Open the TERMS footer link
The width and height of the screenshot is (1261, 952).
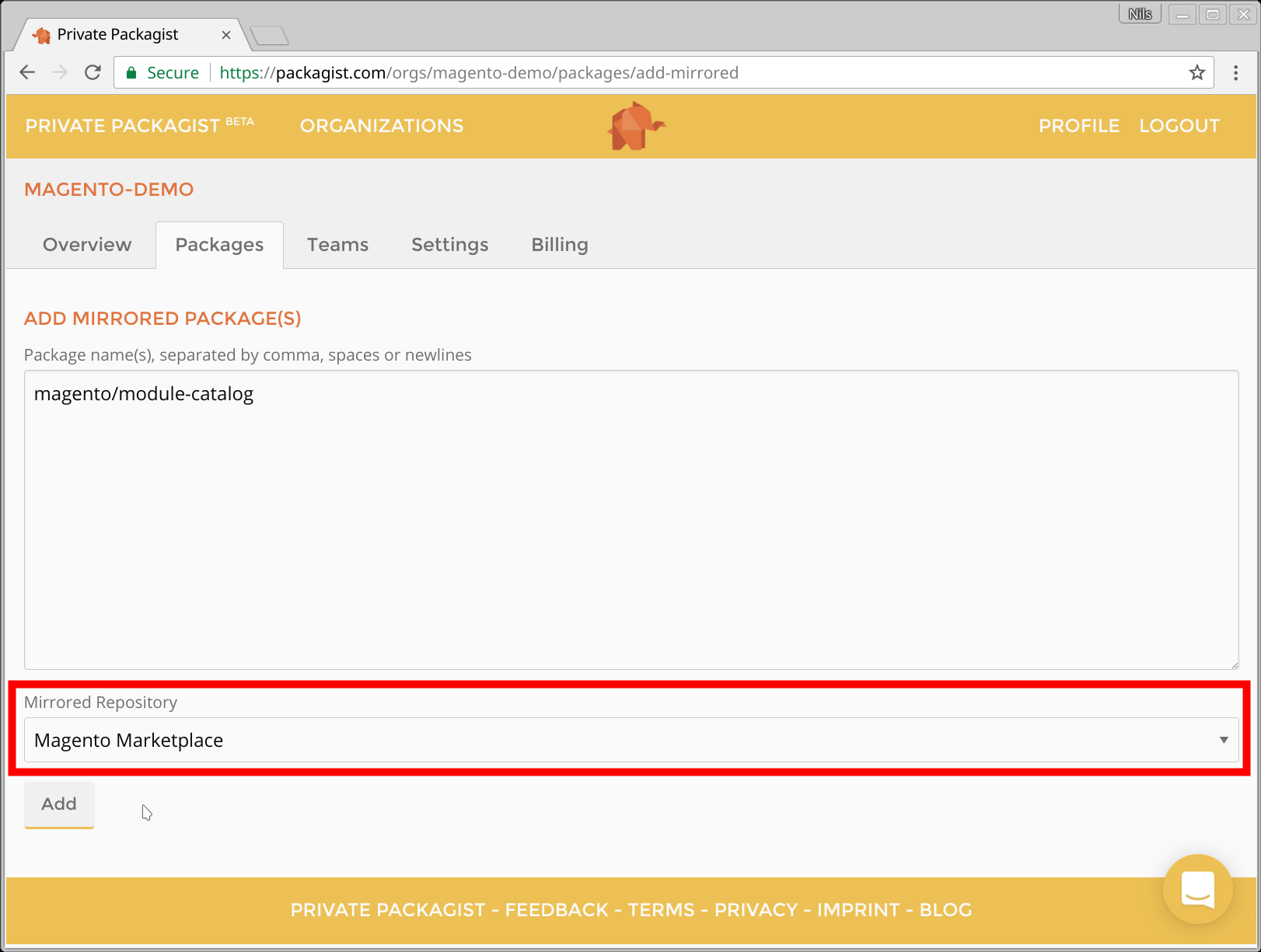click(x=661, y=910)
